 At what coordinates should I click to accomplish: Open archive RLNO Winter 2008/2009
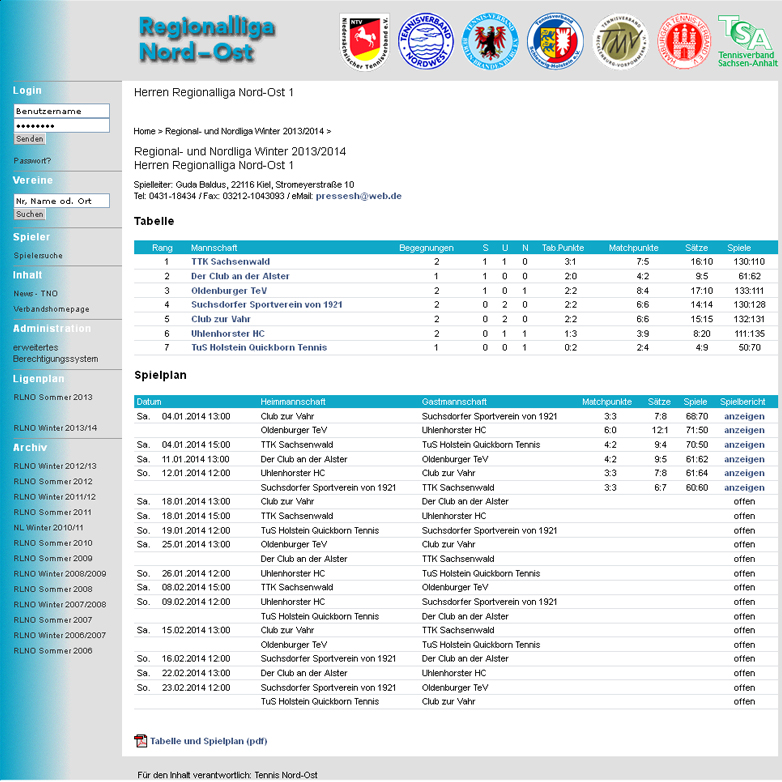60,574
